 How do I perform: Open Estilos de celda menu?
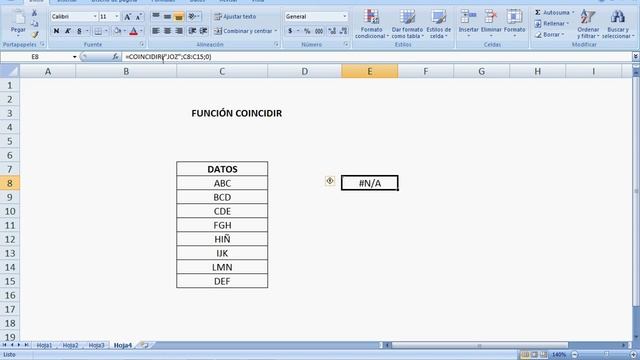[439, 24]
